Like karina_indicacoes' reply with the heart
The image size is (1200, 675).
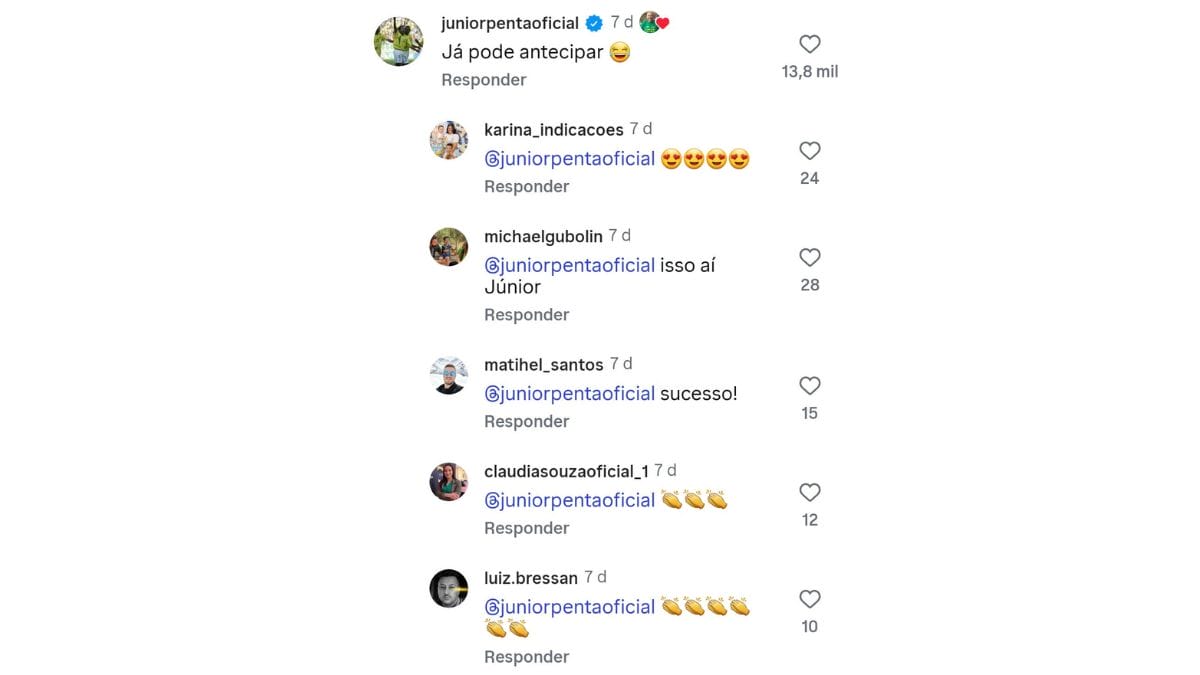[810, 151]
